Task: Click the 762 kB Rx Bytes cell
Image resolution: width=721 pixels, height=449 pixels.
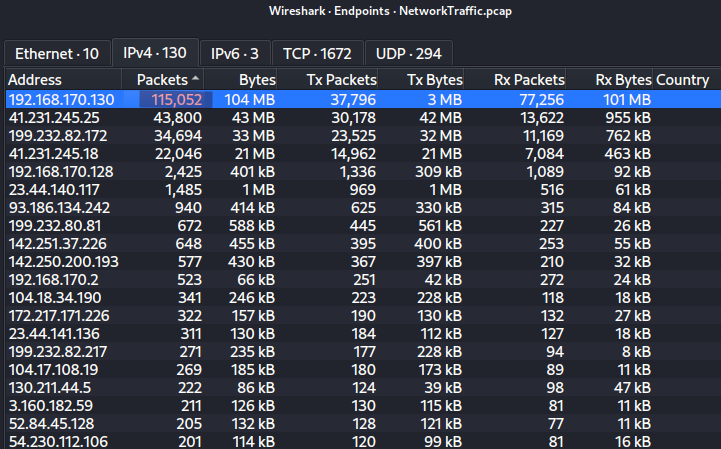Action: point(629,136)
